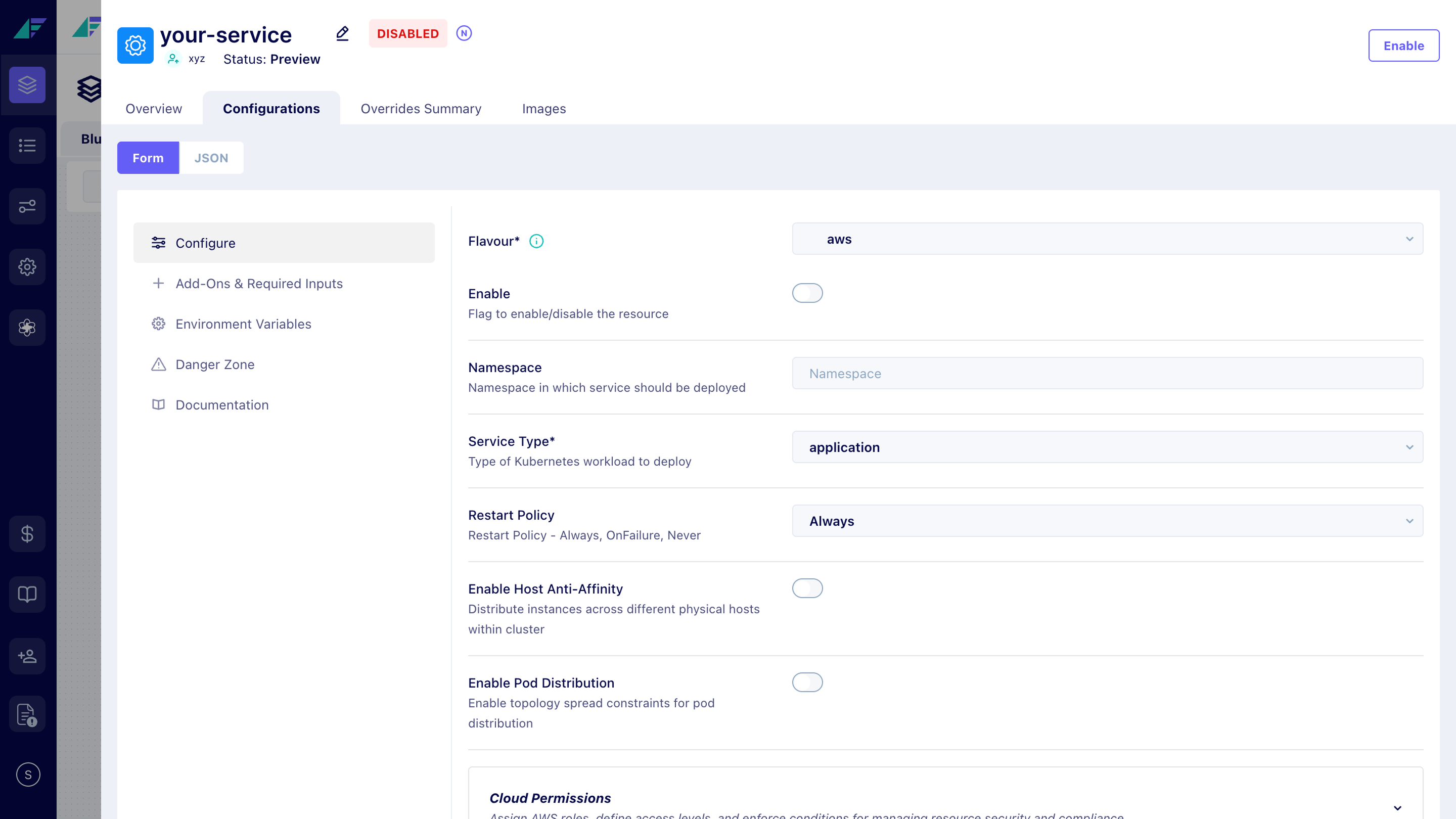Click the circled N badge near DISABLED

point(464,33)
